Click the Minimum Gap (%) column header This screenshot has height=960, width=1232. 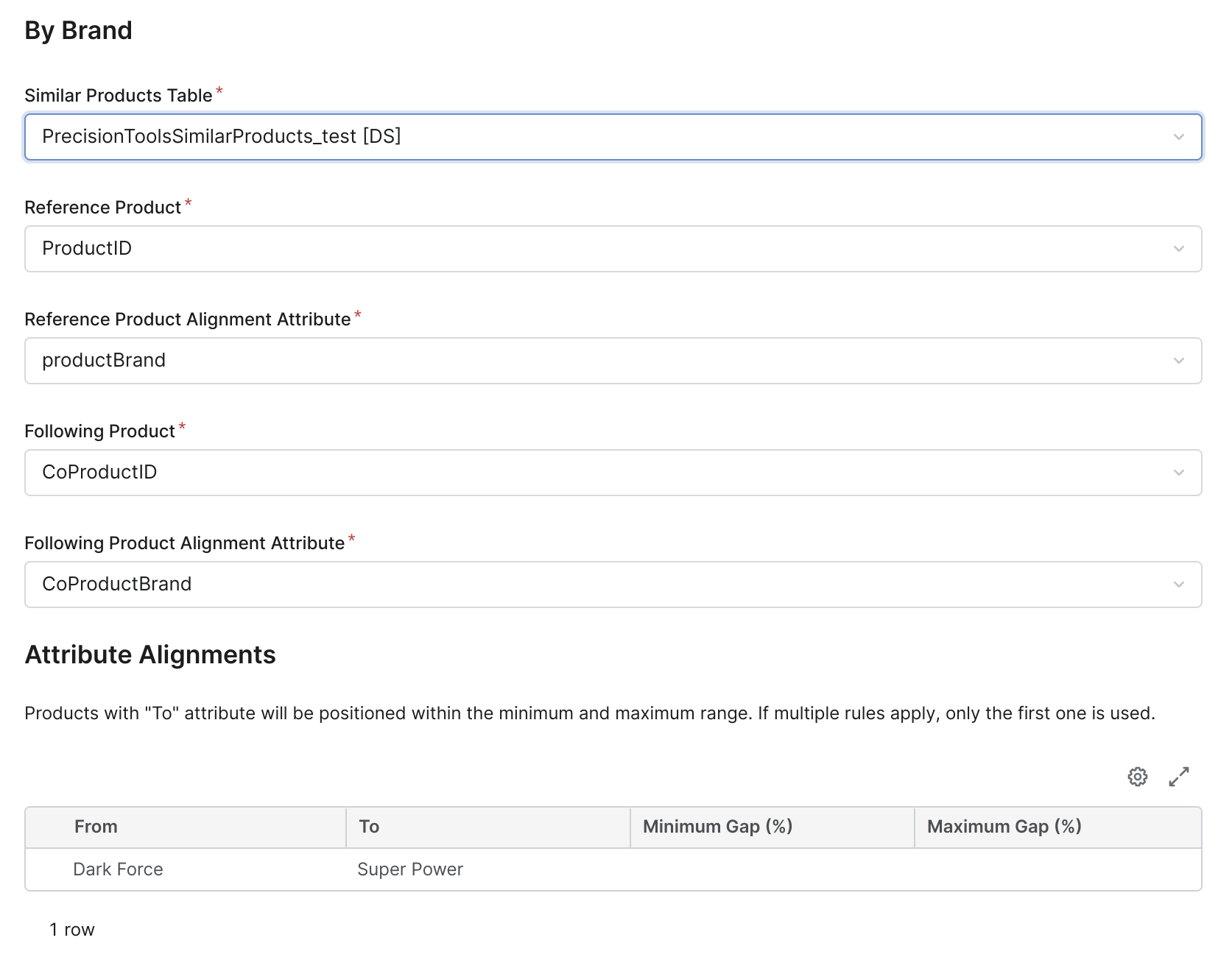tap(717, 827)
